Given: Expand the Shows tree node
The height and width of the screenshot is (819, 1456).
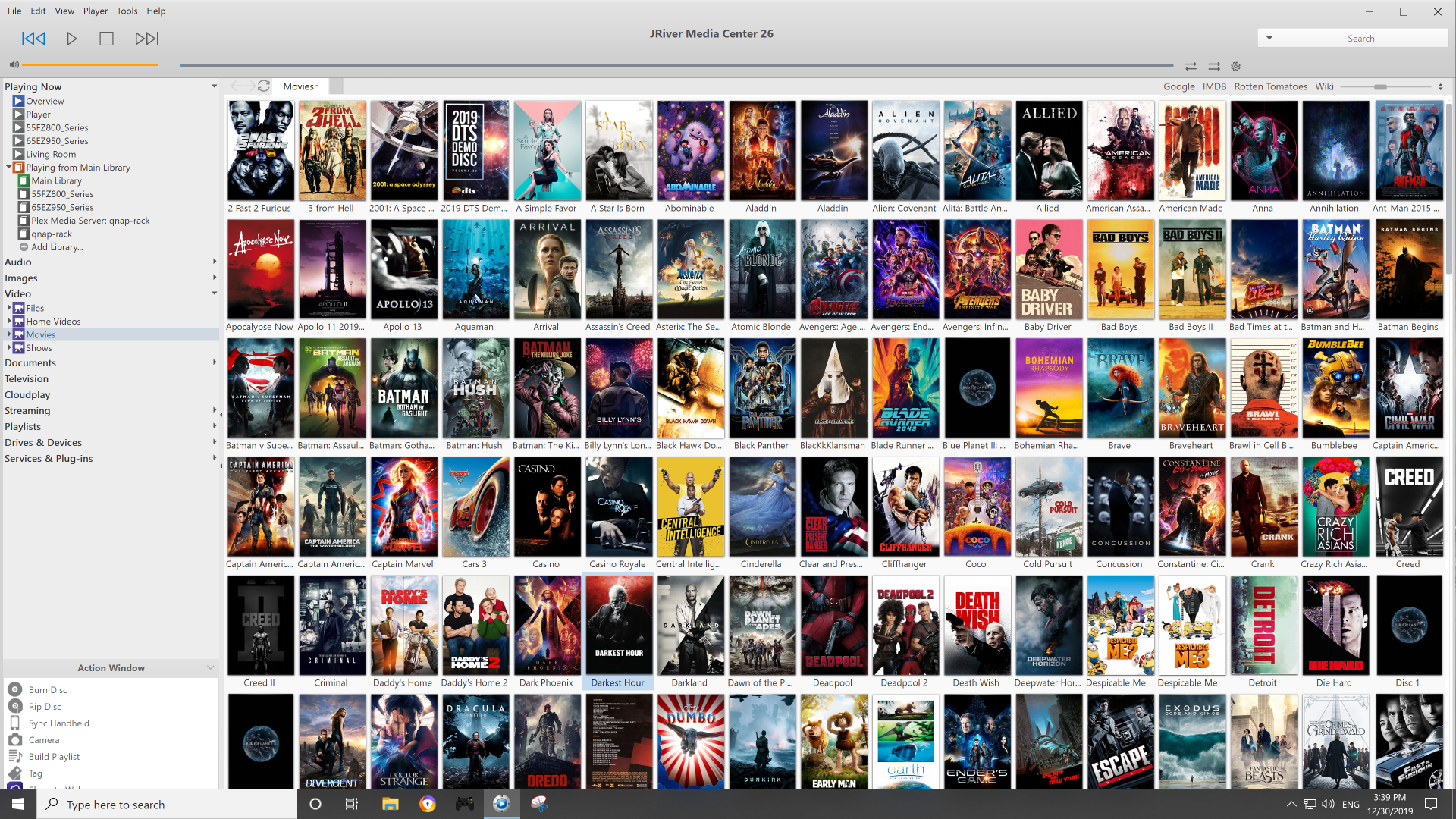Looking at the screenshot, I should (x=9, y=348).
